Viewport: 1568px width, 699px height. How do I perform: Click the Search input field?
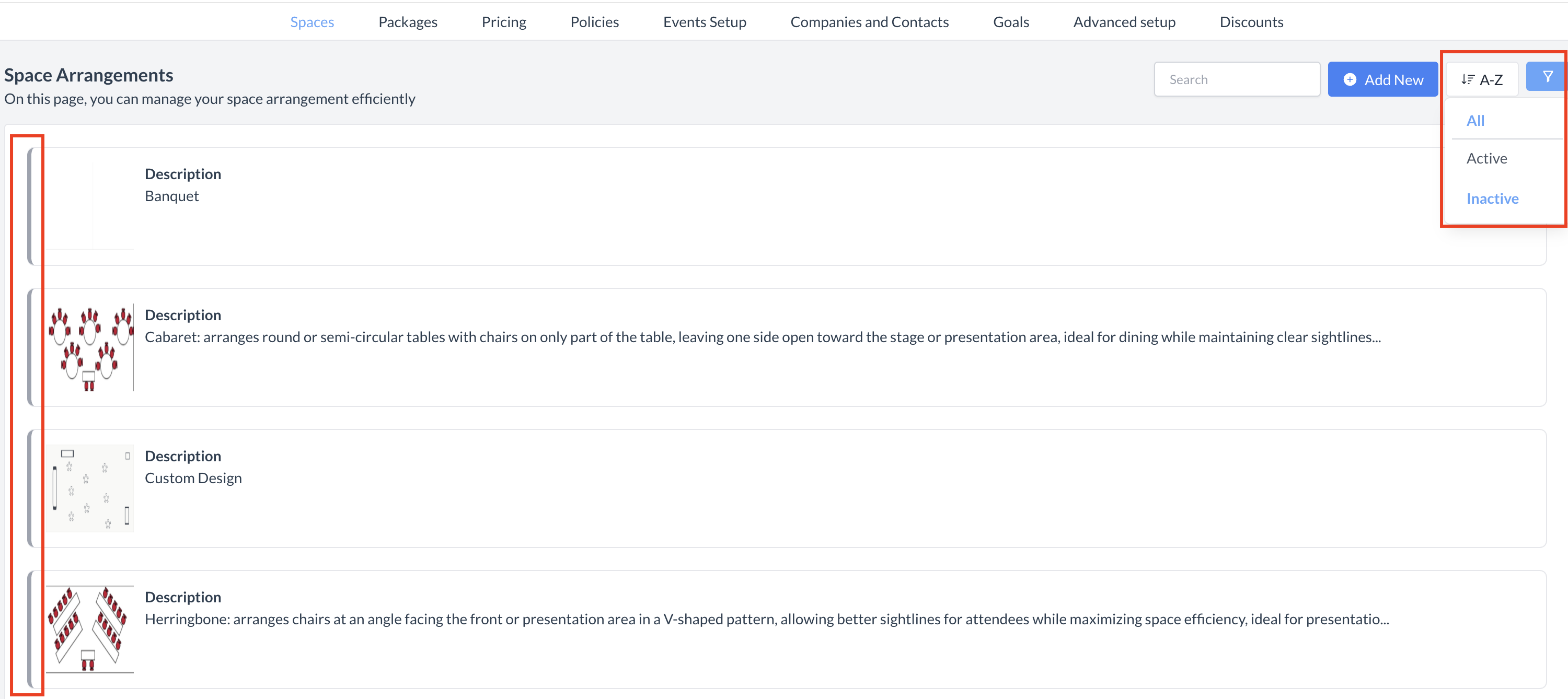pos(1236,79)
